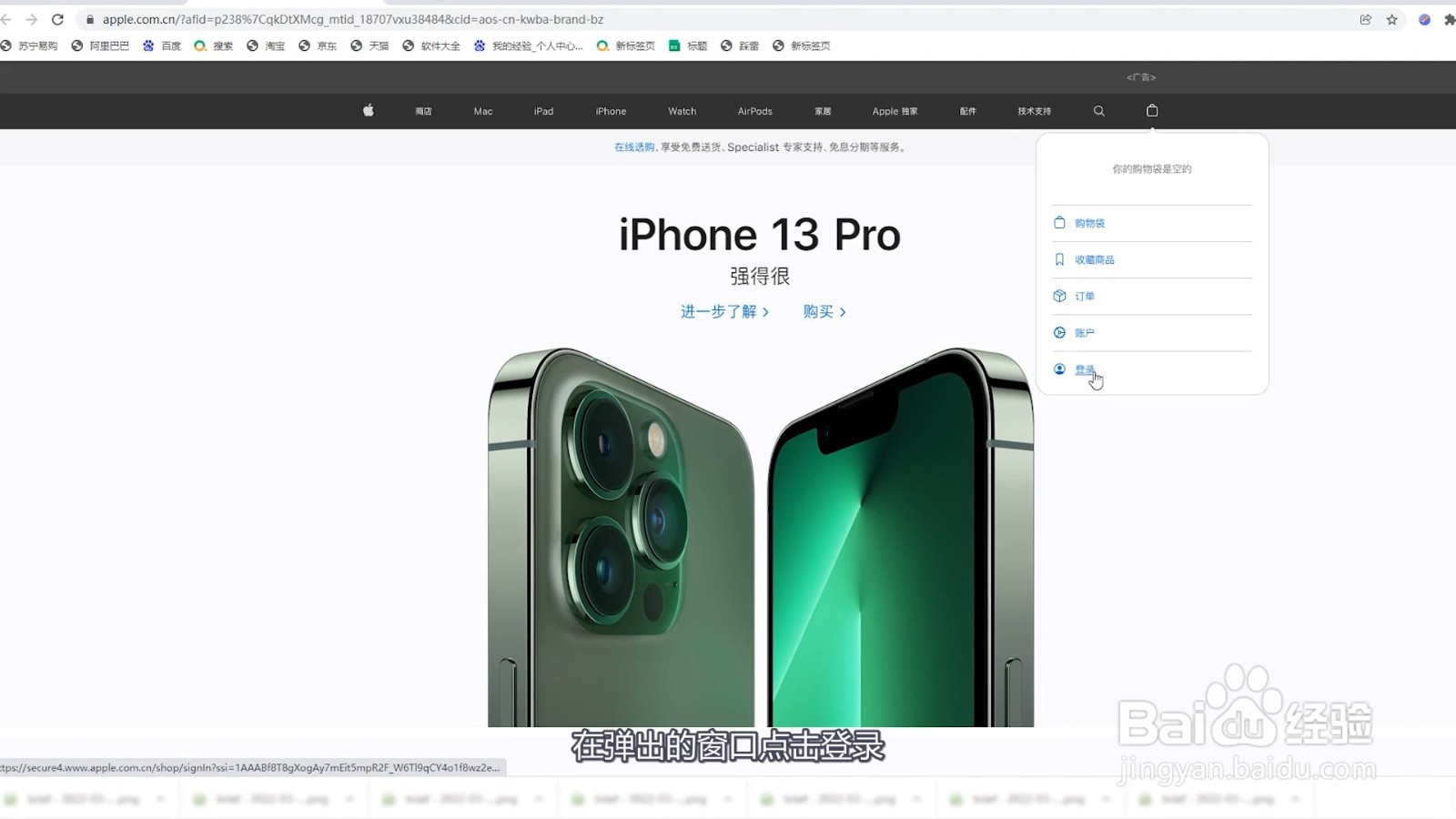Open the 我的经验_个人中心 bookmark

point(529,45)
